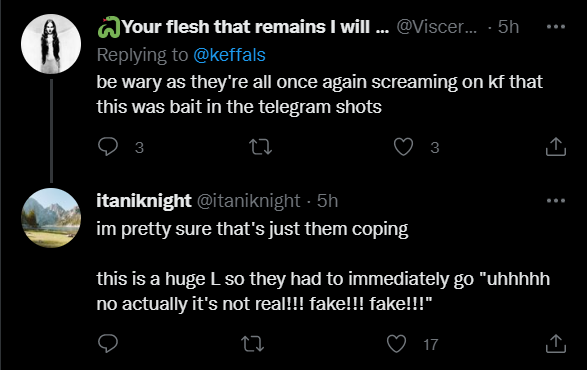
Task: Share itaniknight's tweet via share icon
Action: click(x=556, y=343)
